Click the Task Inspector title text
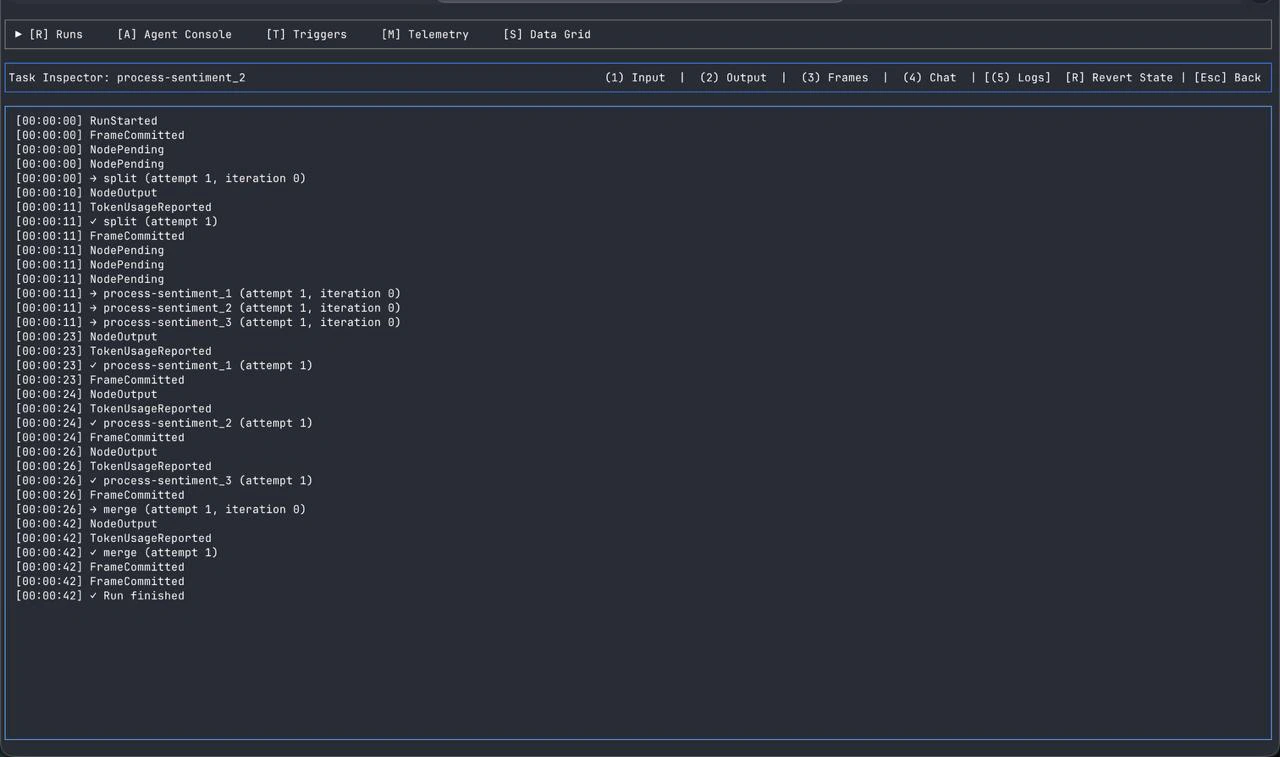 [x=127, y=77]
